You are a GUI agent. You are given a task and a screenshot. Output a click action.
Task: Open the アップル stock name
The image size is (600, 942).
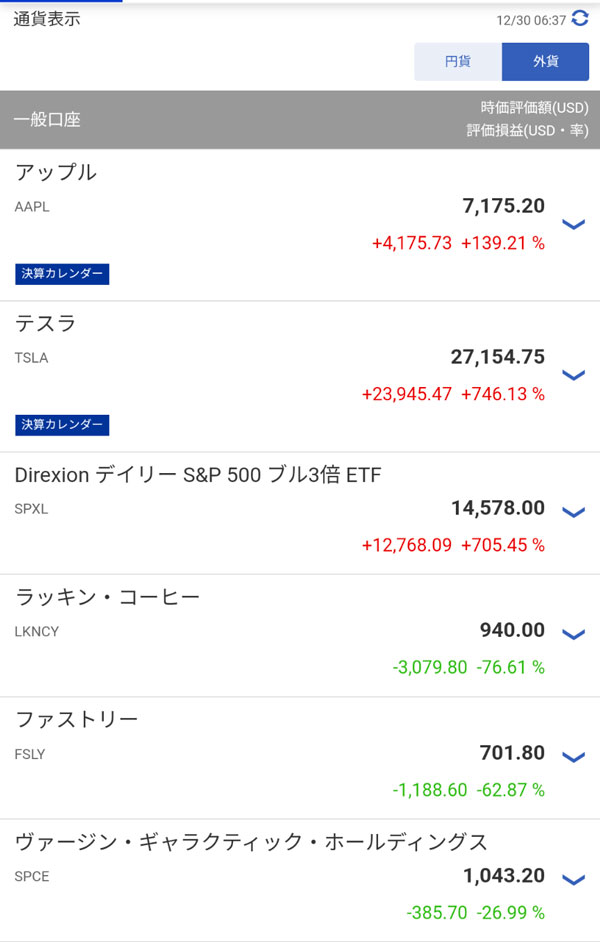pyautogui.click(x=56, y=172)
